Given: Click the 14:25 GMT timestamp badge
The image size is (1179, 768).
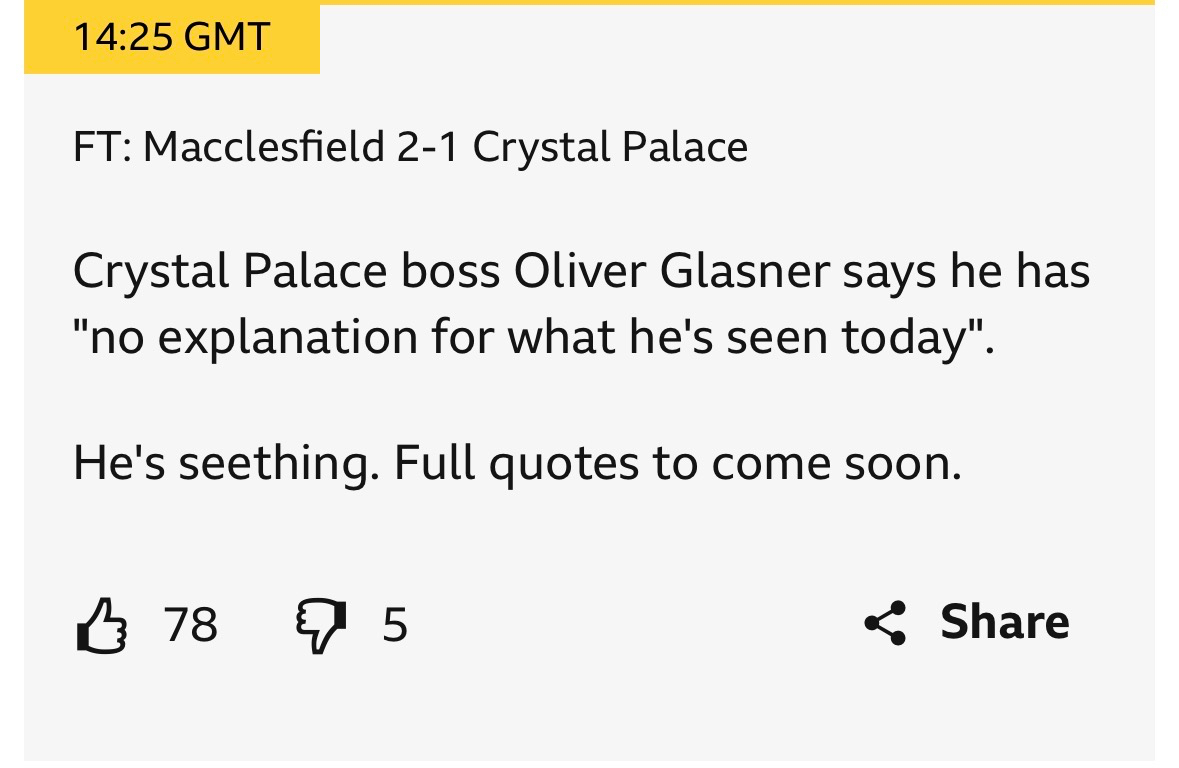Looking at the screenshot, I should 171,38.
